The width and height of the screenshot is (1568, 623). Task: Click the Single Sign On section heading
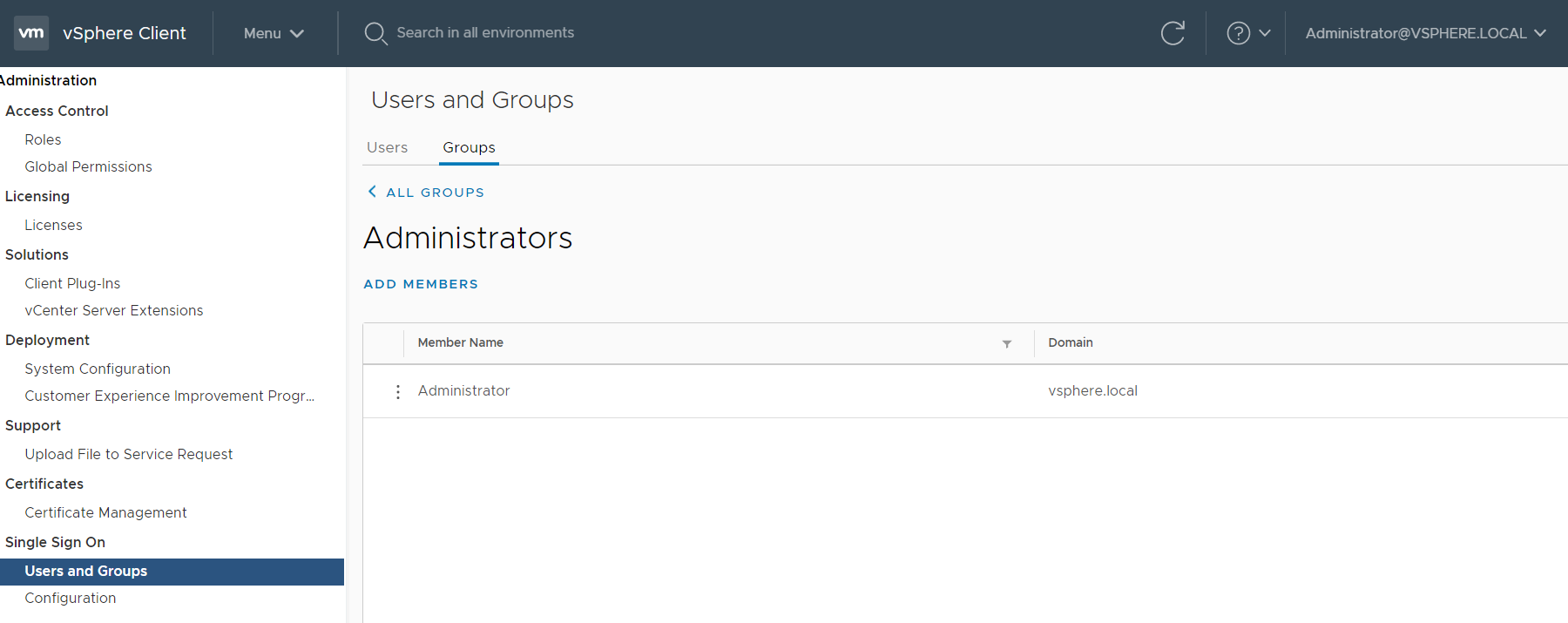55,542
